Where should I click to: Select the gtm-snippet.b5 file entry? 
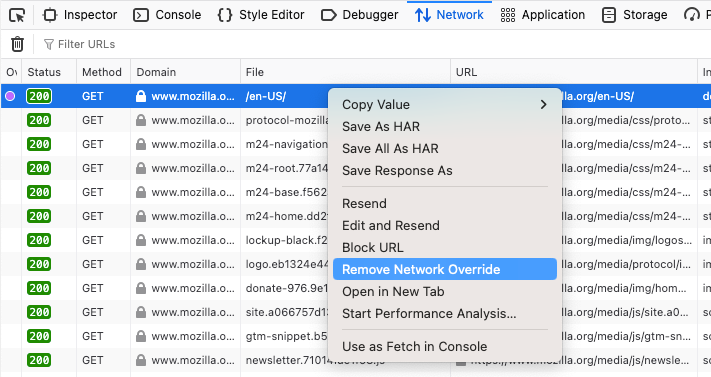[287, 336]
